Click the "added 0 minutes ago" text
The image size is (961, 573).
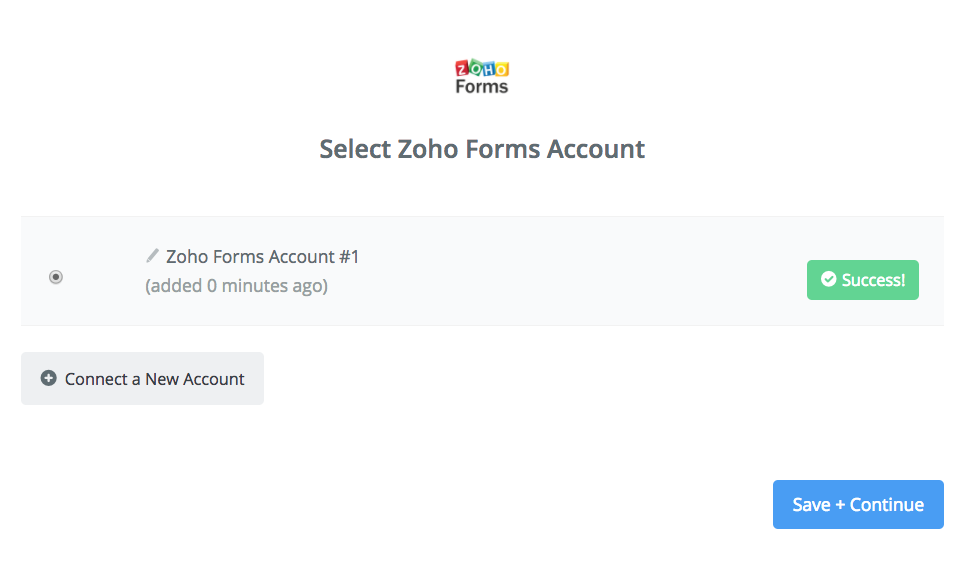(x=237, y=286)
